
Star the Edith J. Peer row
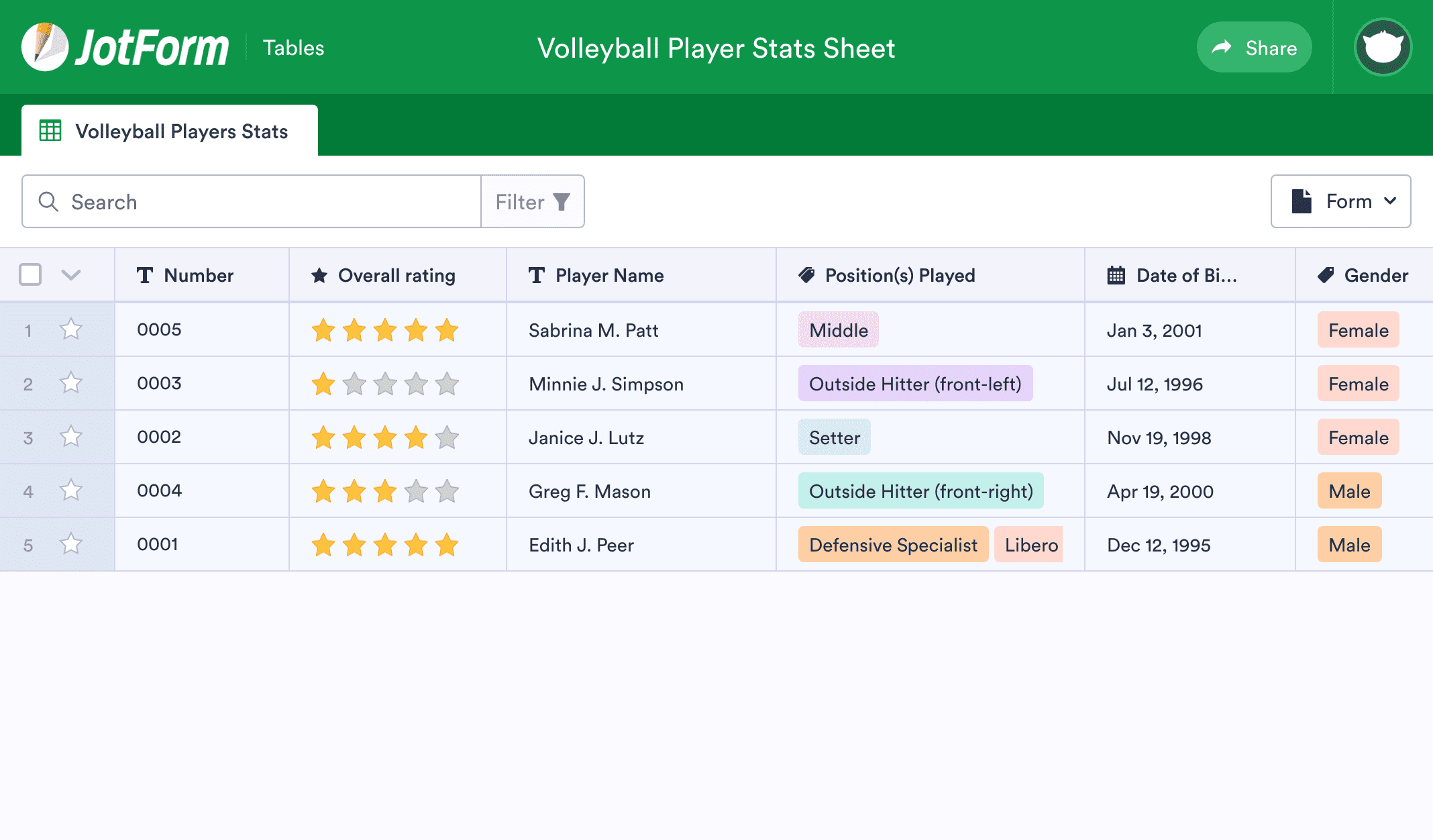click(x=70, y=544)
